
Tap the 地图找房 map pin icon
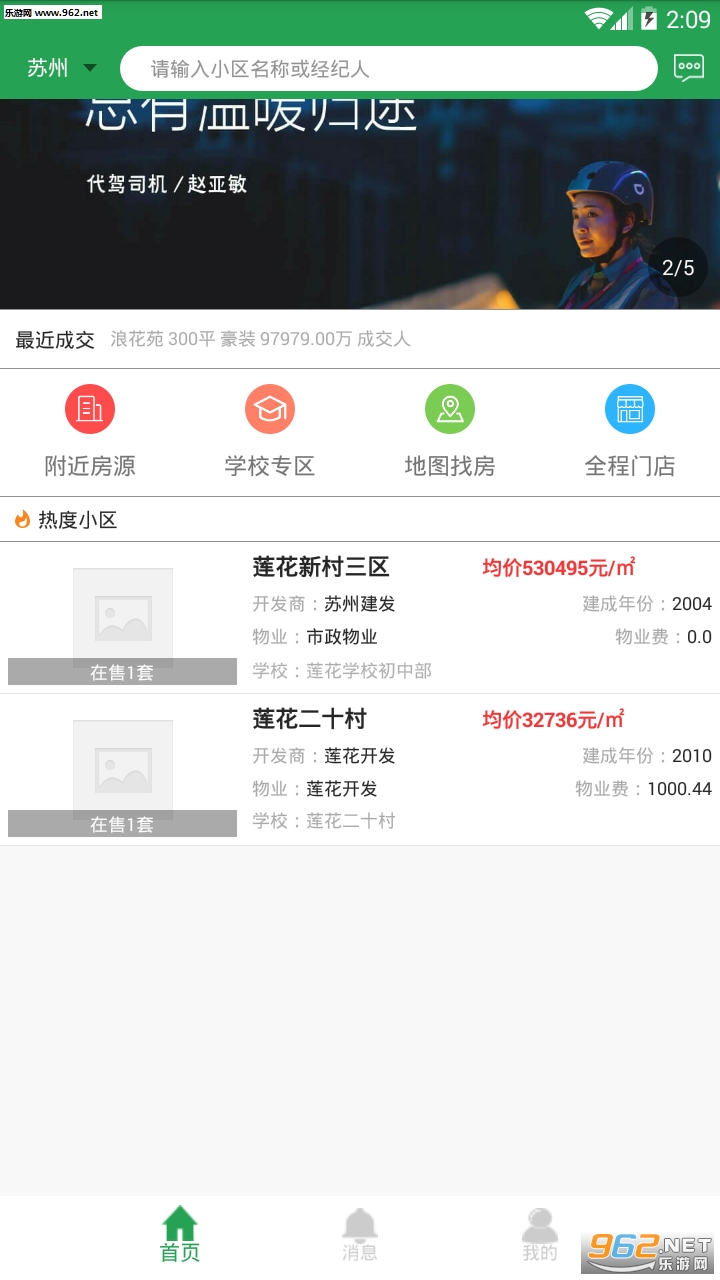(x=450, y=409)
